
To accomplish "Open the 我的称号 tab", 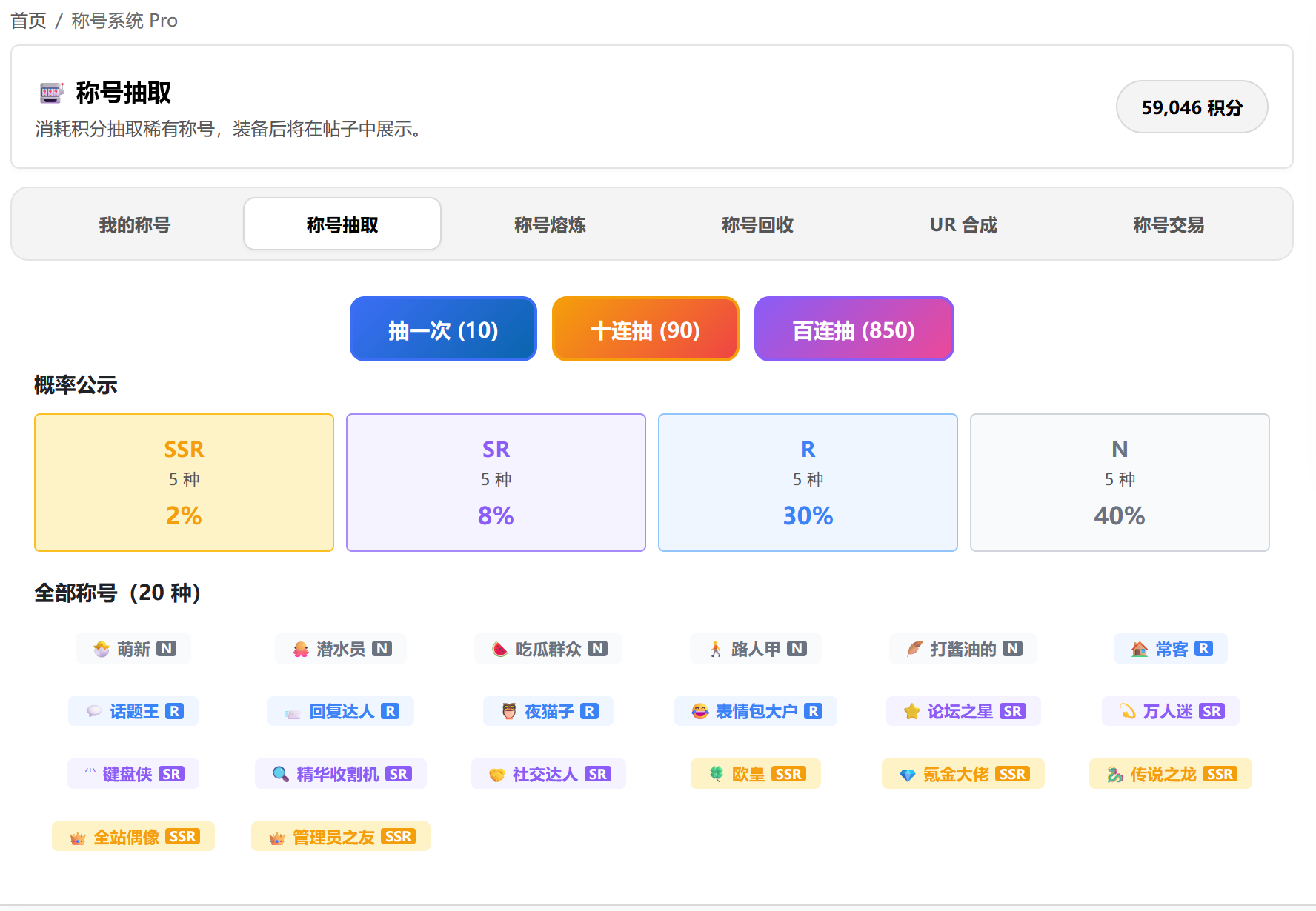I will (135, 224).
